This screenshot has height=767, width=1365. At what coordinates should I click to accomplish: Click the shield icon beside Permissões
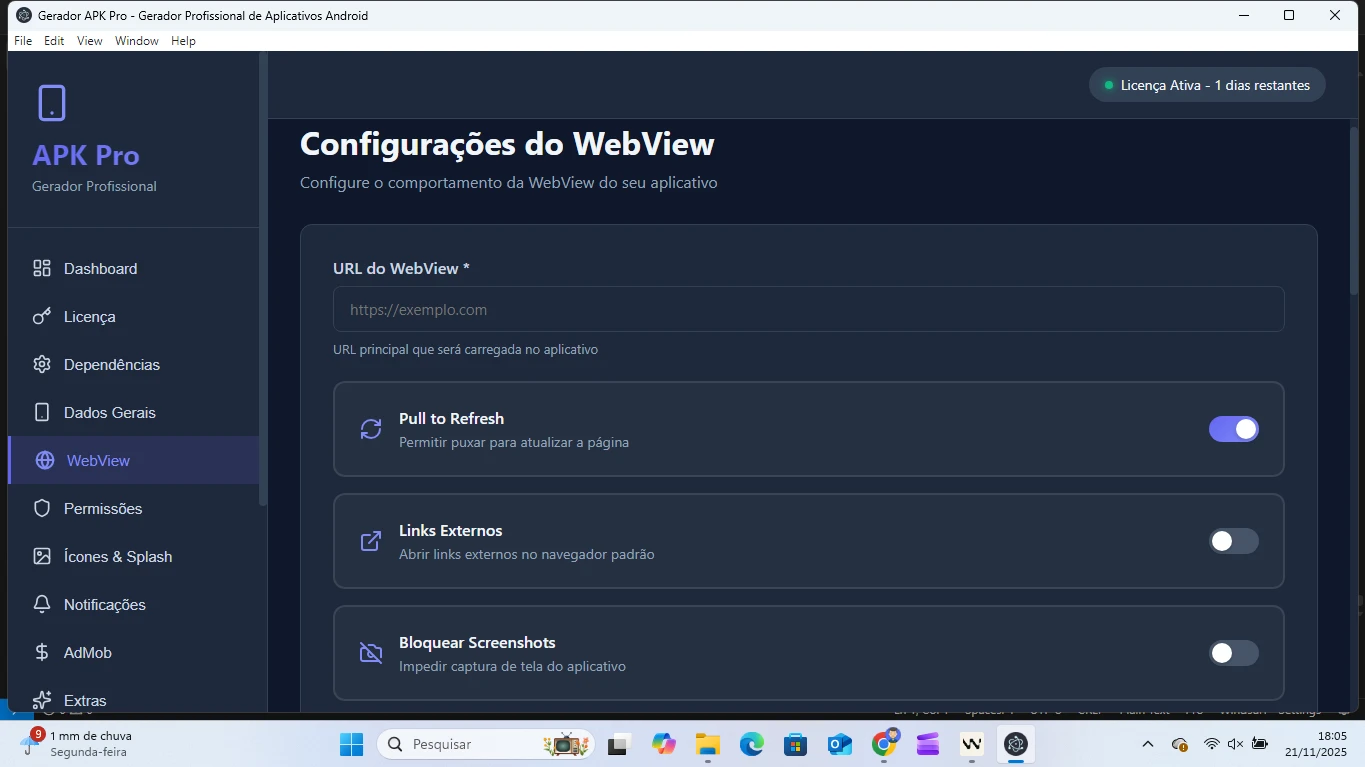pyautogui.click(x=42, y=508)
